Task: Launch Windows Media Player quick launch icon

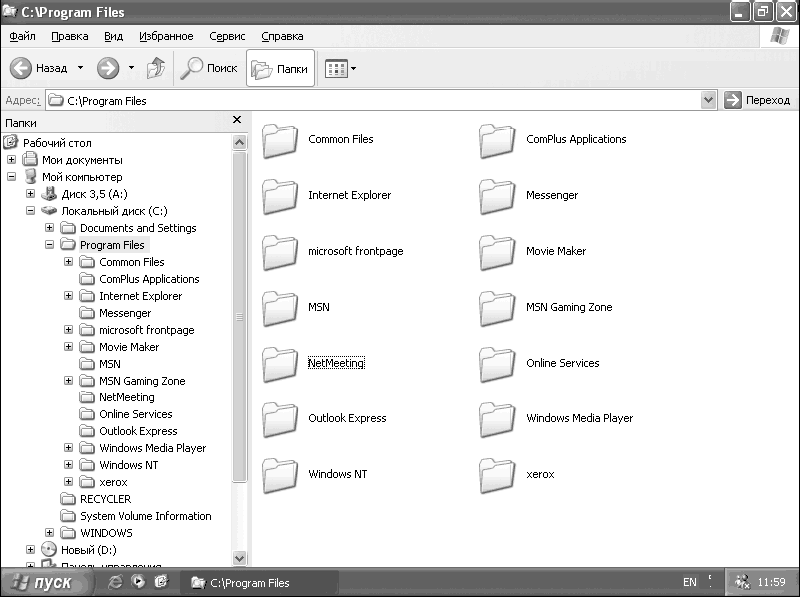Action: pos(138,582)
